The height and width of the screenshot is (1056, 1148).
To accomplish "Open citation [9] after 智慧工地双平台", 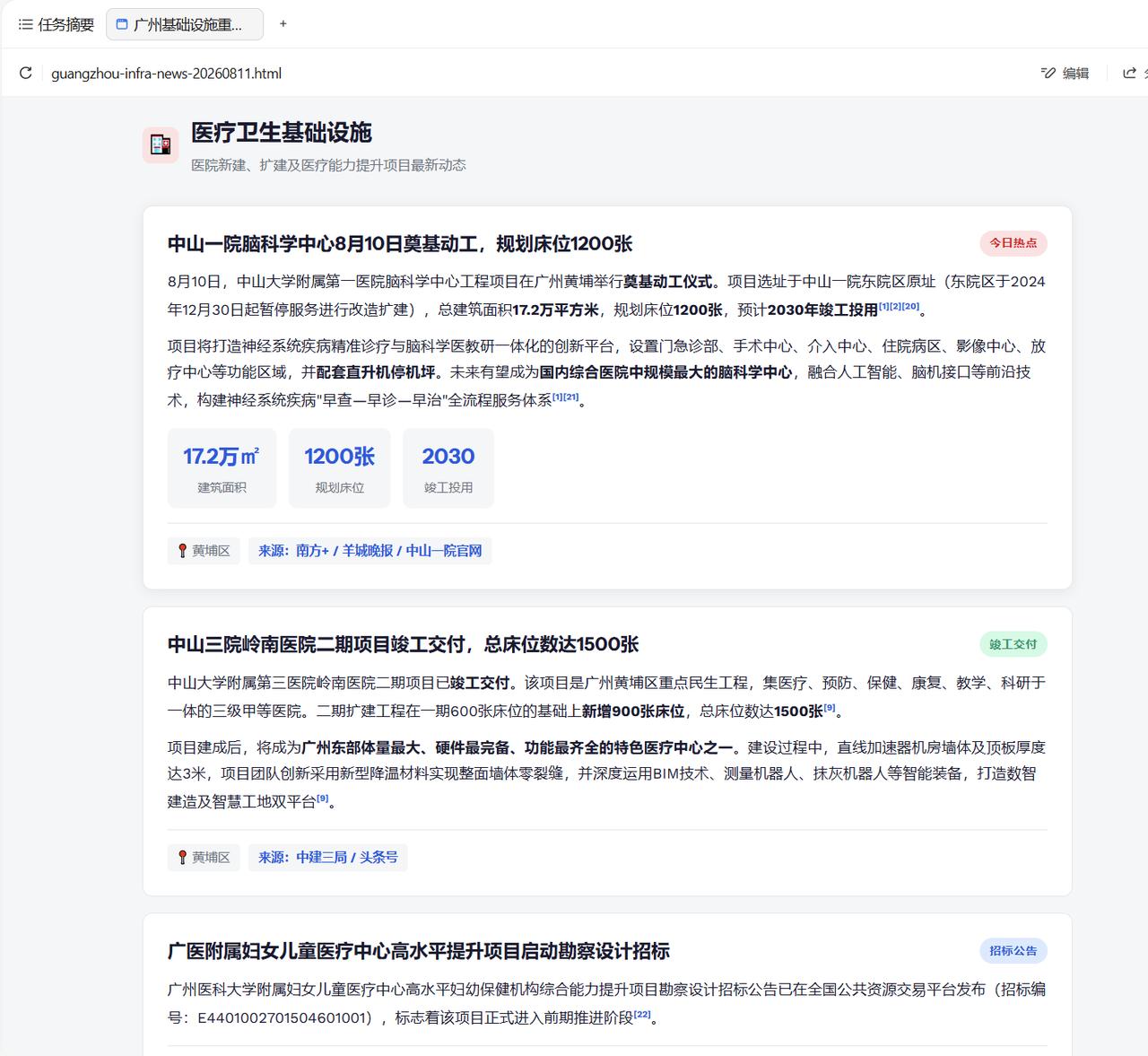I will (x=323, y=799).
